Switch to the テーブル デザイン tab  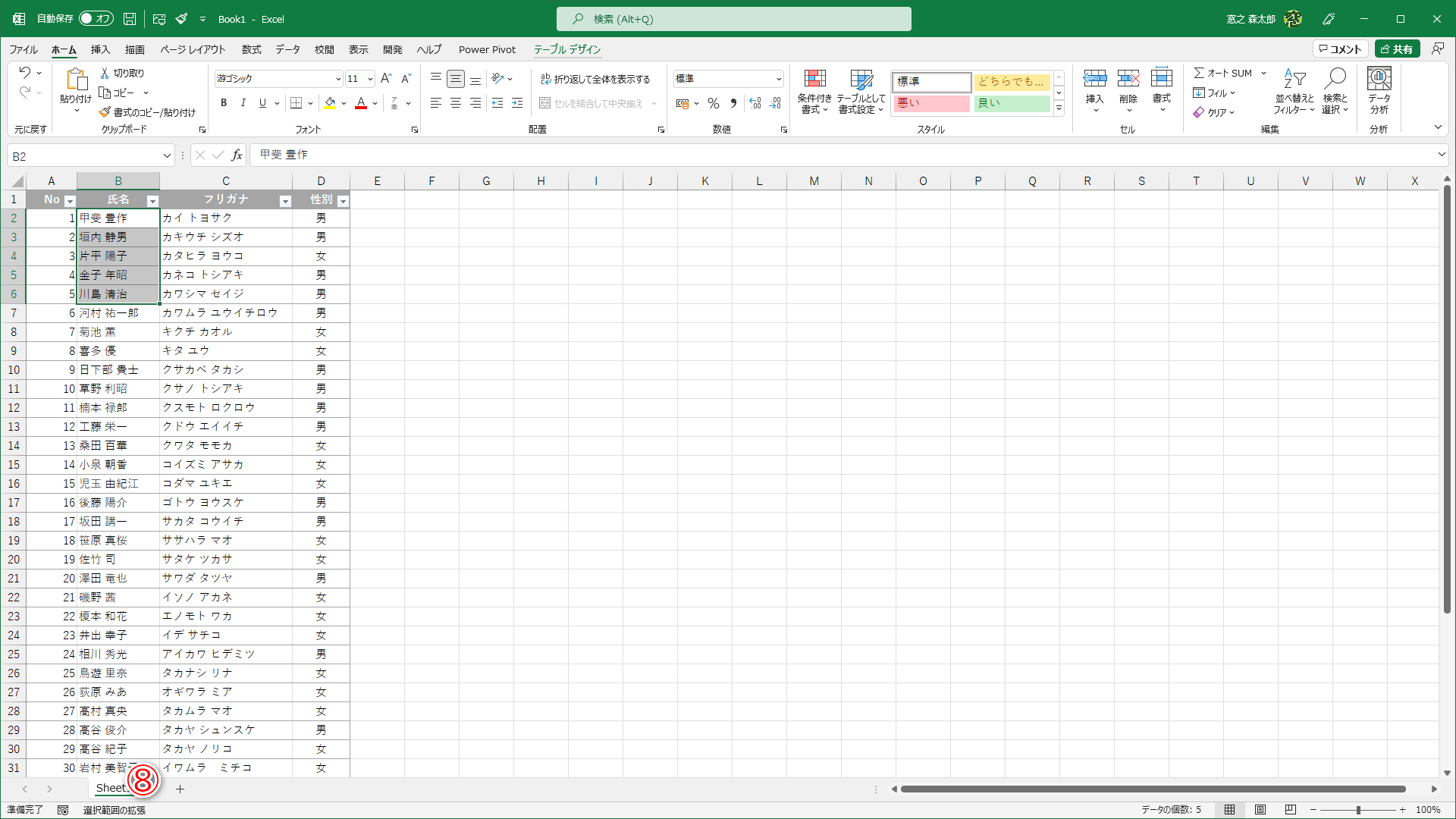pos(566,49)
